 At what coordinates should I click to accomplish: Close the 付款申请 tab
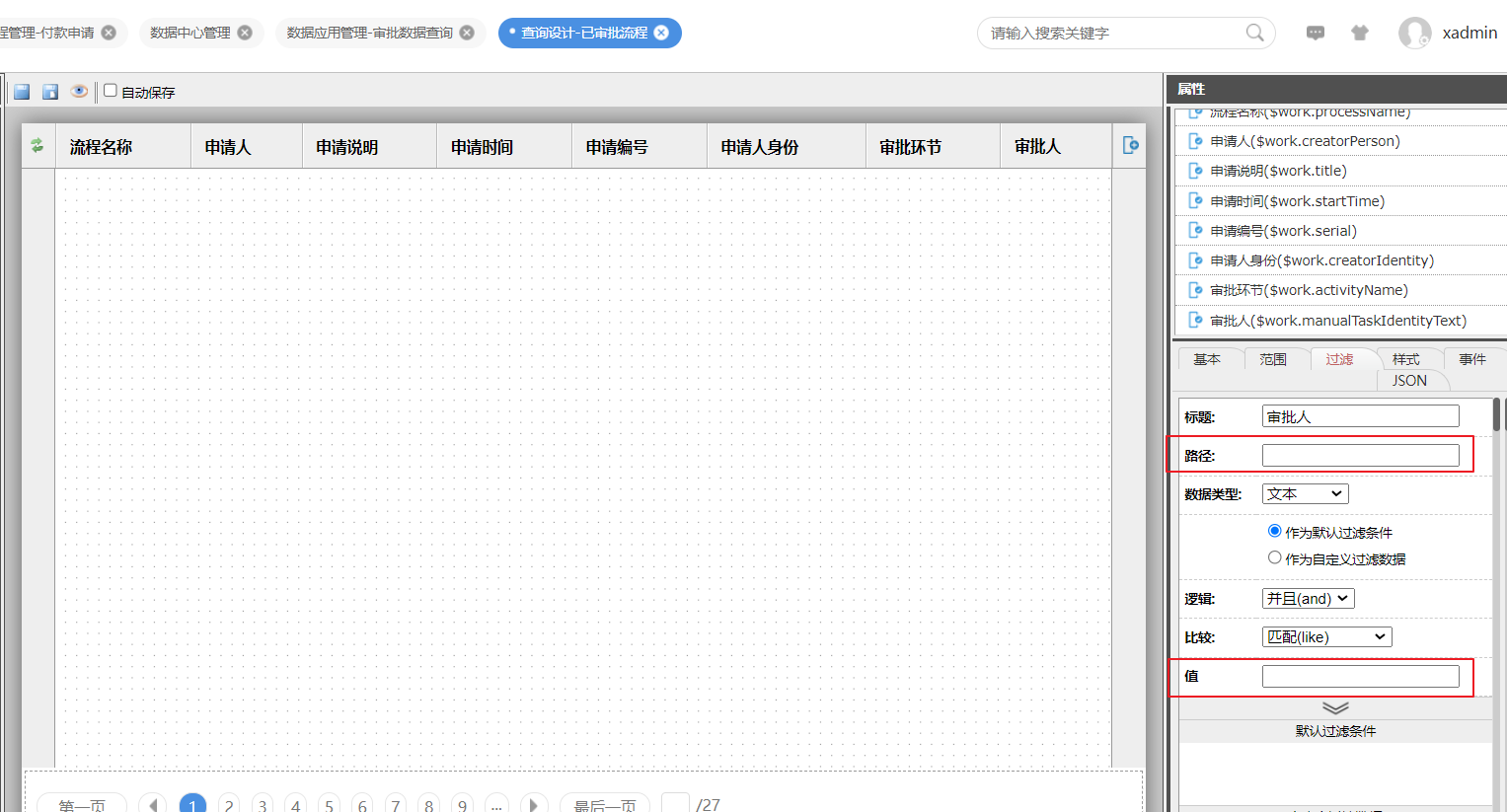(x=109, y=33)
